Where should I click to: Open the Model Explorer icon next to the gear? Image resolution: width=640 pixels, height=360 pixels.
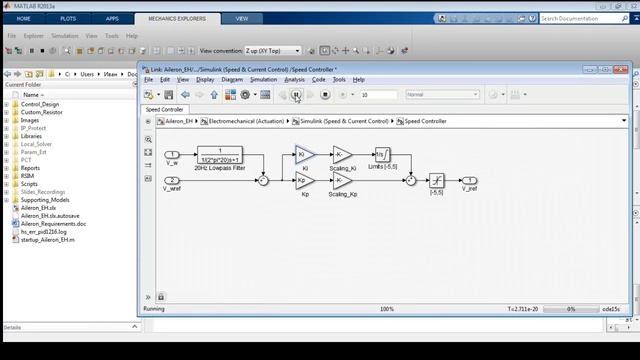tap(265, 95)
